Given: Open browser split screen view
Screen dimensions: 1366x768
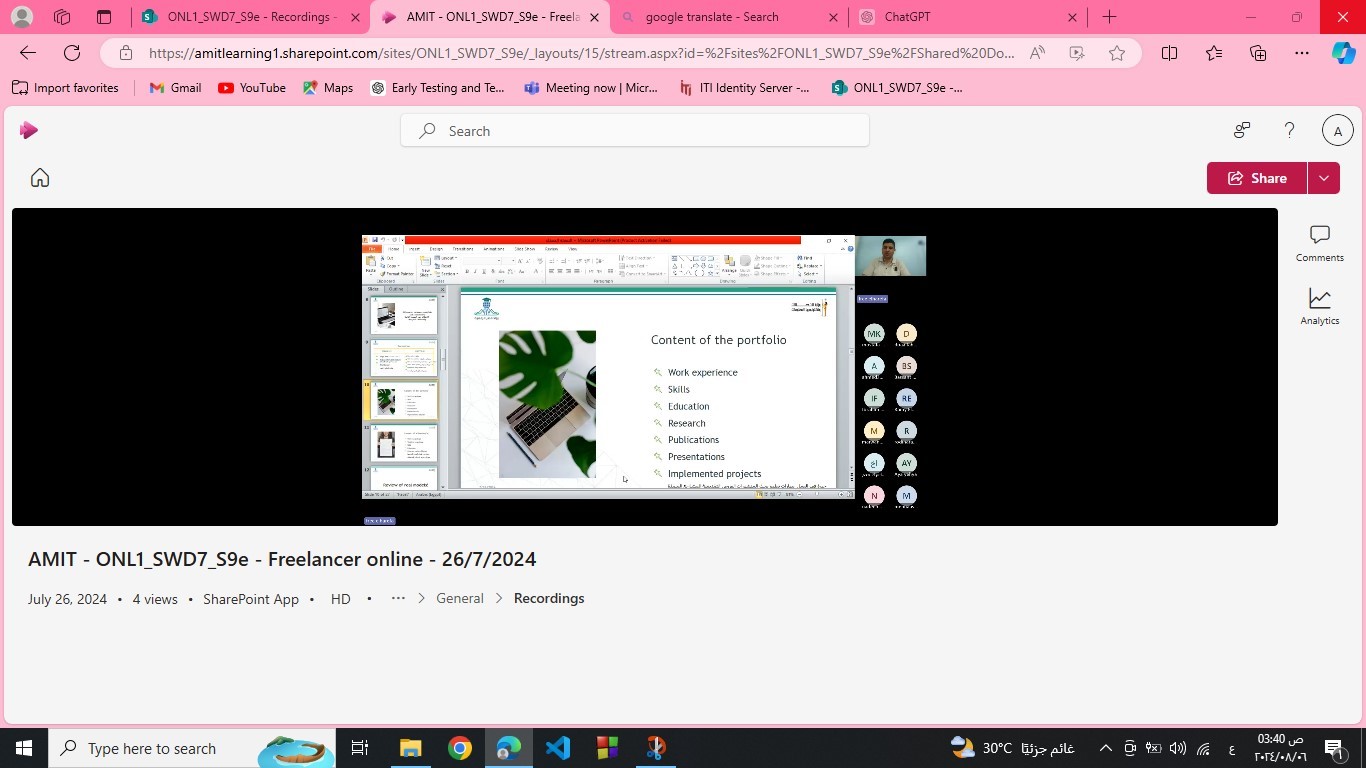Looking at the screenshot, I should click(1169, 53).
